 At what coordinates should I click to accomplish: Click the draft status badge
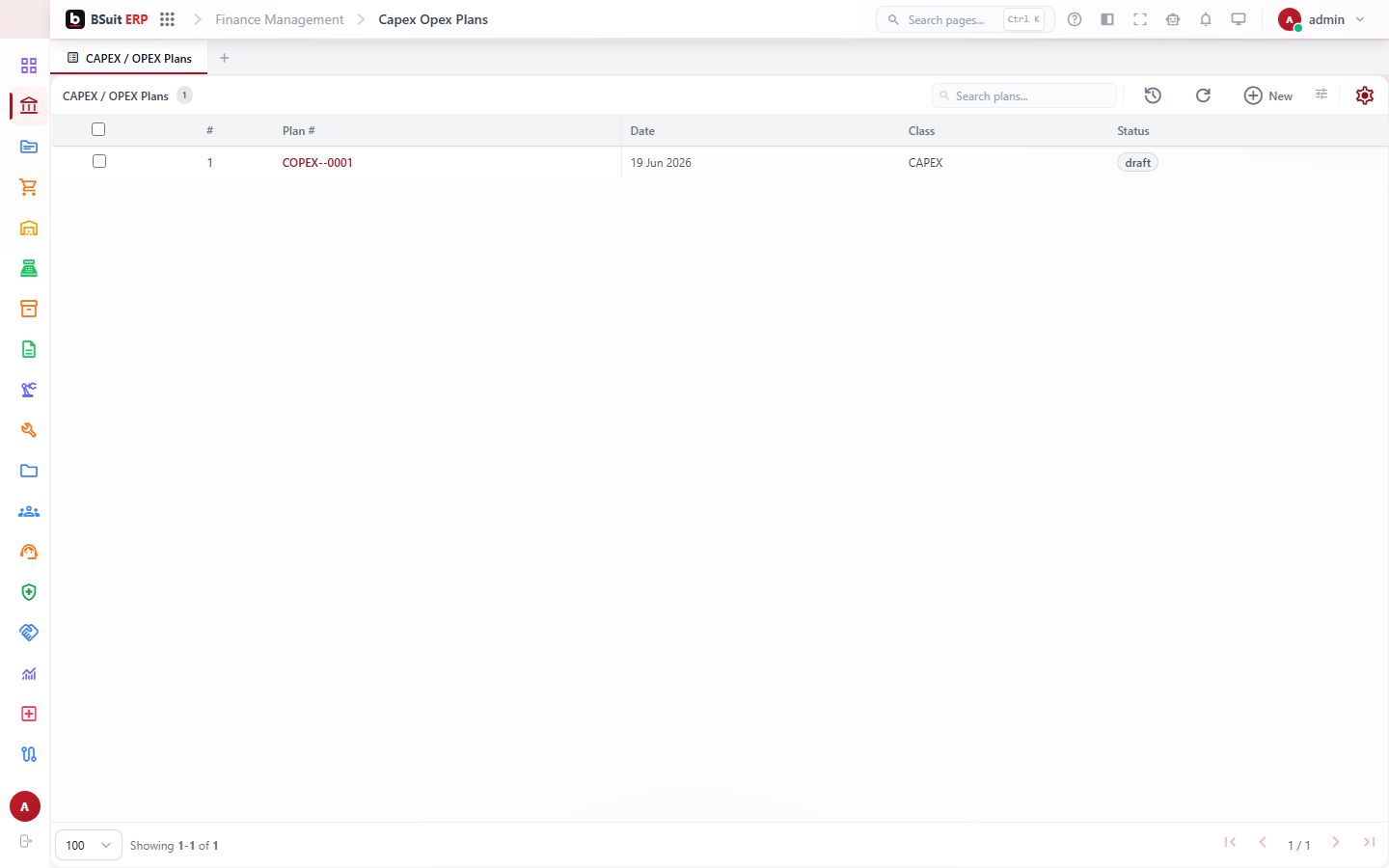tap(1138, 162)
